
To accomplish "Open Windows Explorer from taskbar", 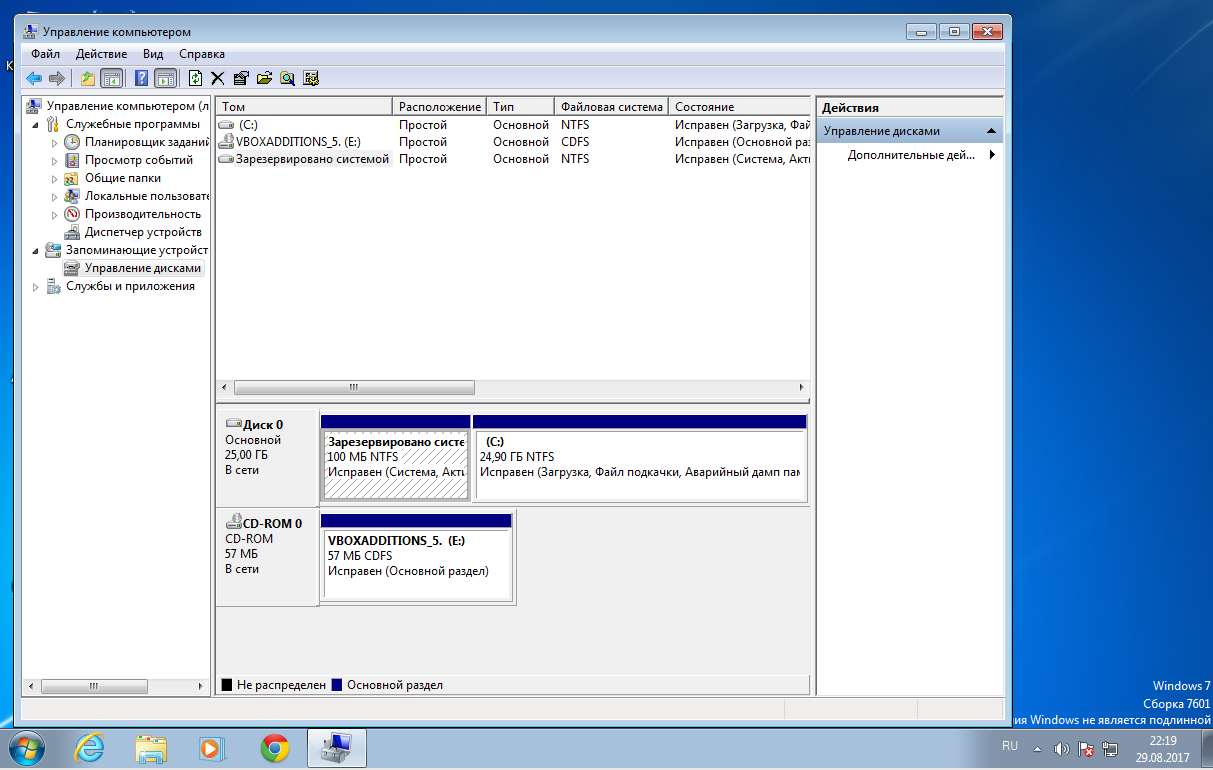I will pos(151,747).
